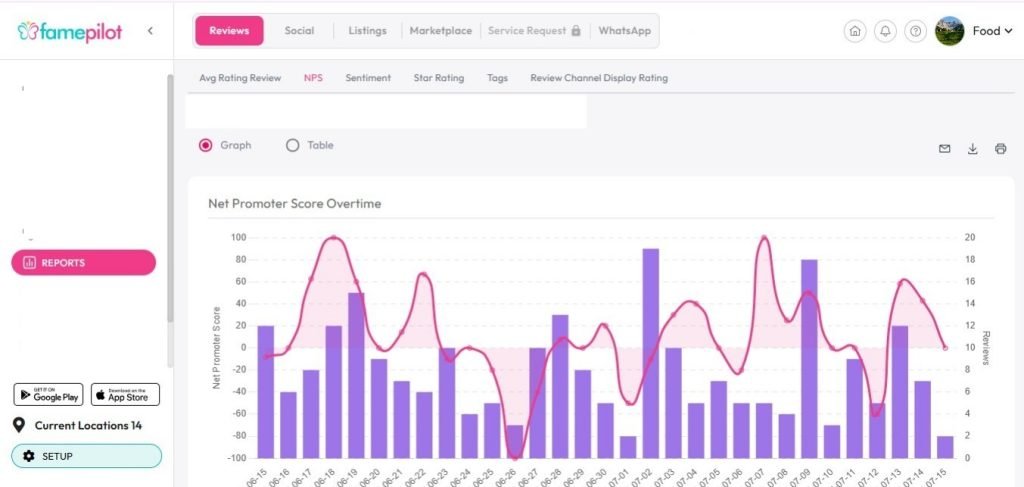
Task: Switch to the Social tab
Action: 299,31
